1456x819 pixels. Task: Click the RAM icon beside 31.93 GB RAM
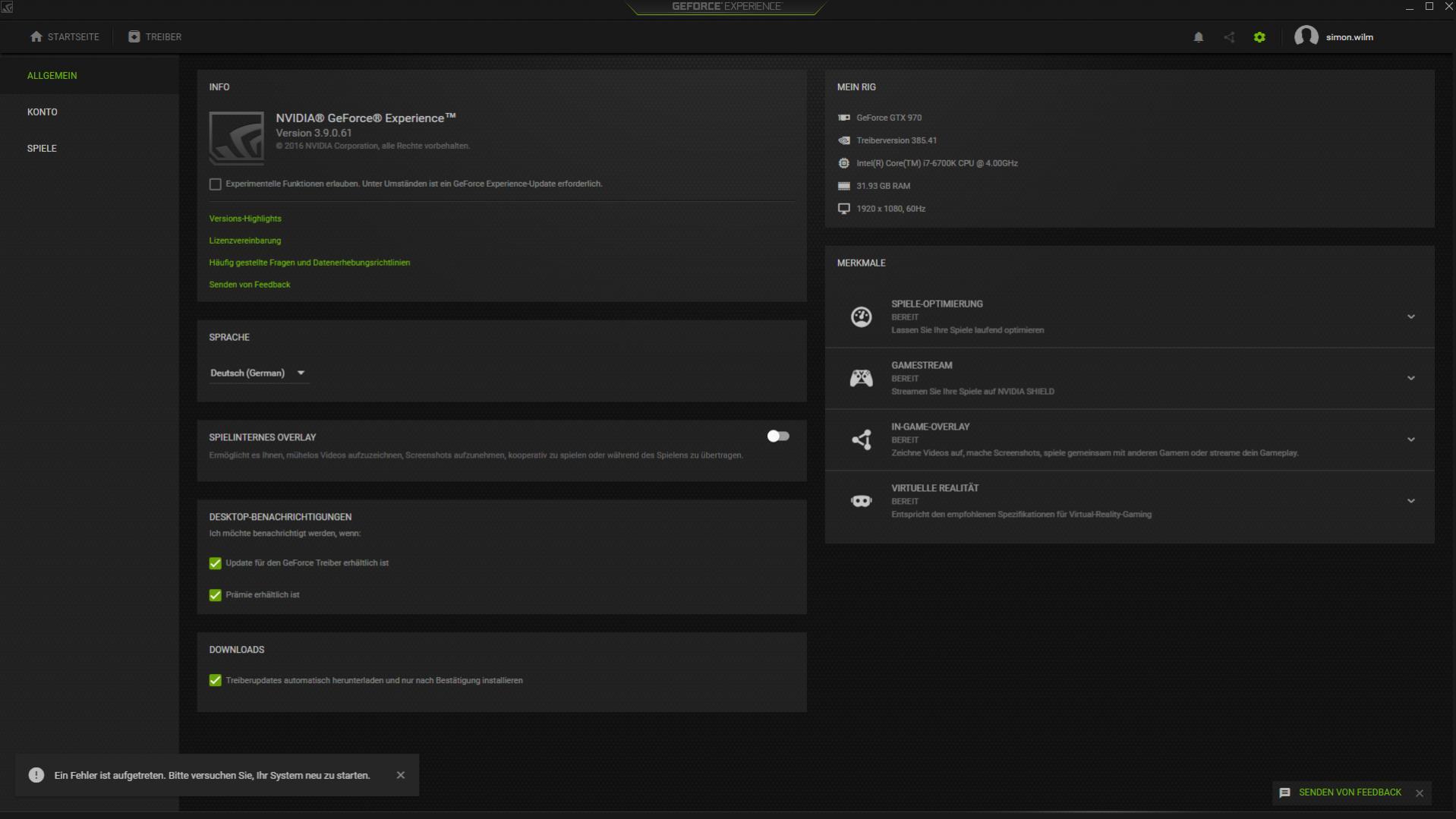843,186
